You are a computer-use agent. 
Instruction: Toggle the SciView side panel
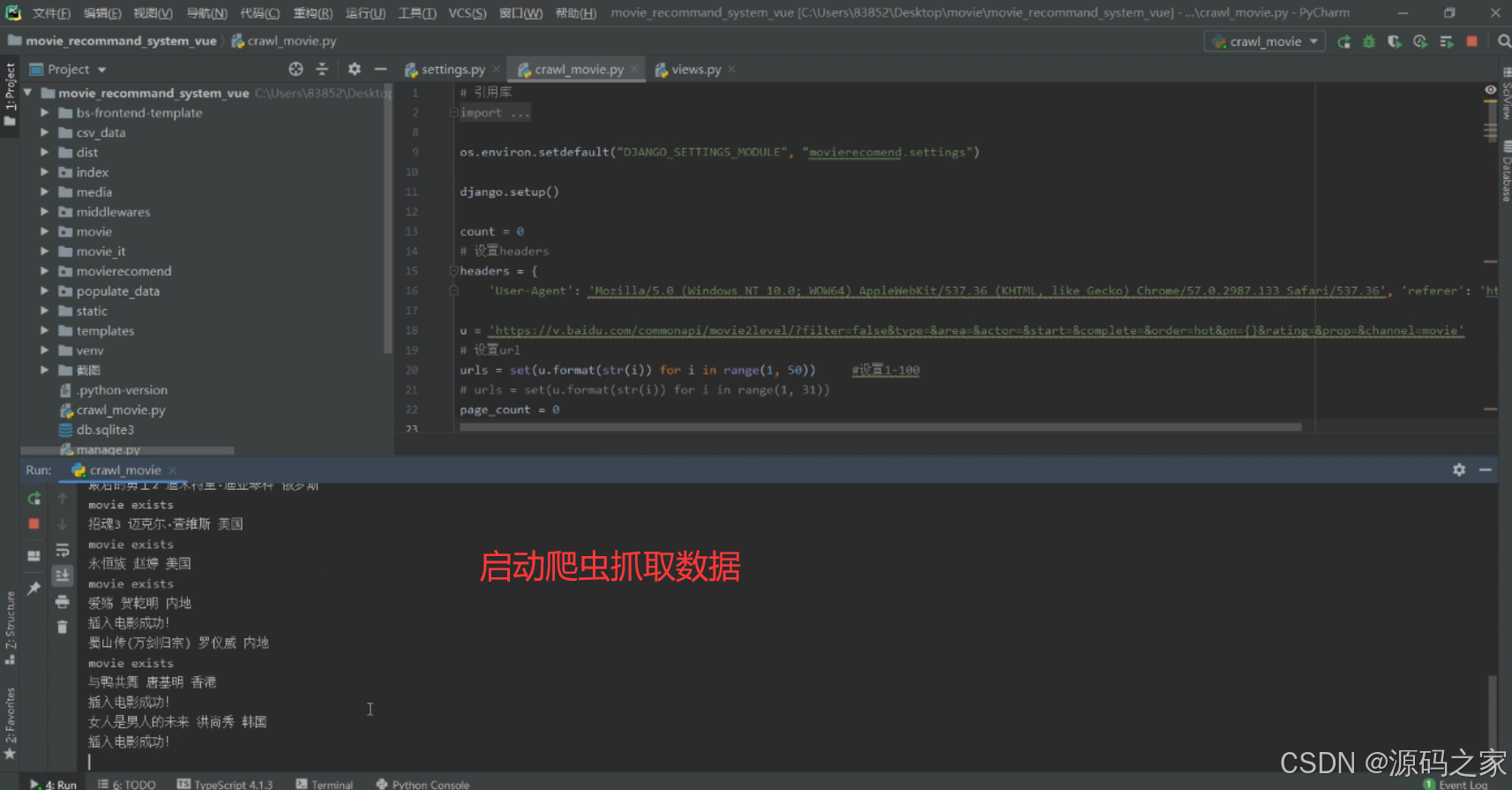coord(1506,95)
